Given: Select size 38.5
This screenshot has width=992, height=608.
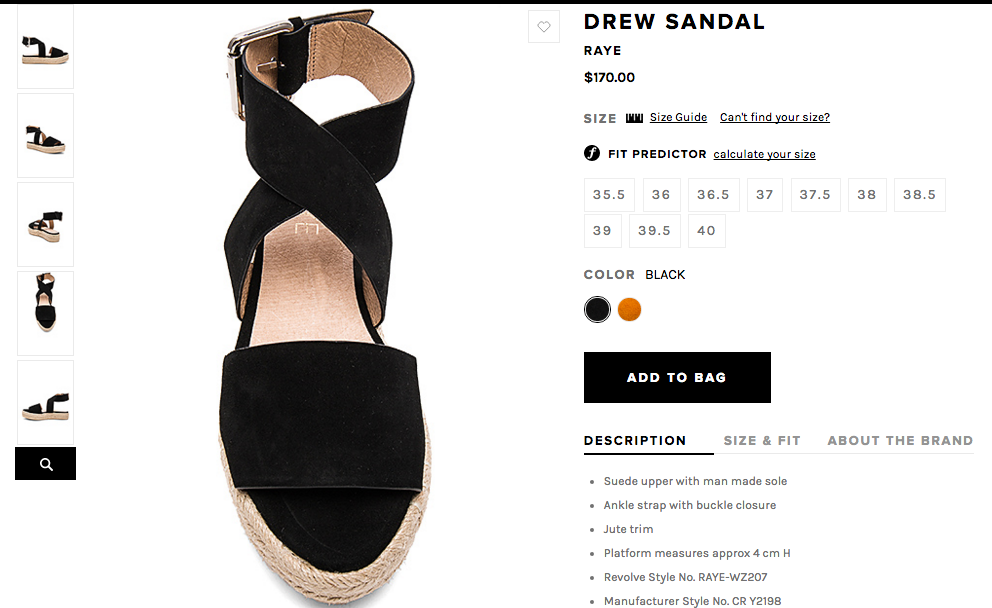Looking at the screenshot, I should (919, 195).
